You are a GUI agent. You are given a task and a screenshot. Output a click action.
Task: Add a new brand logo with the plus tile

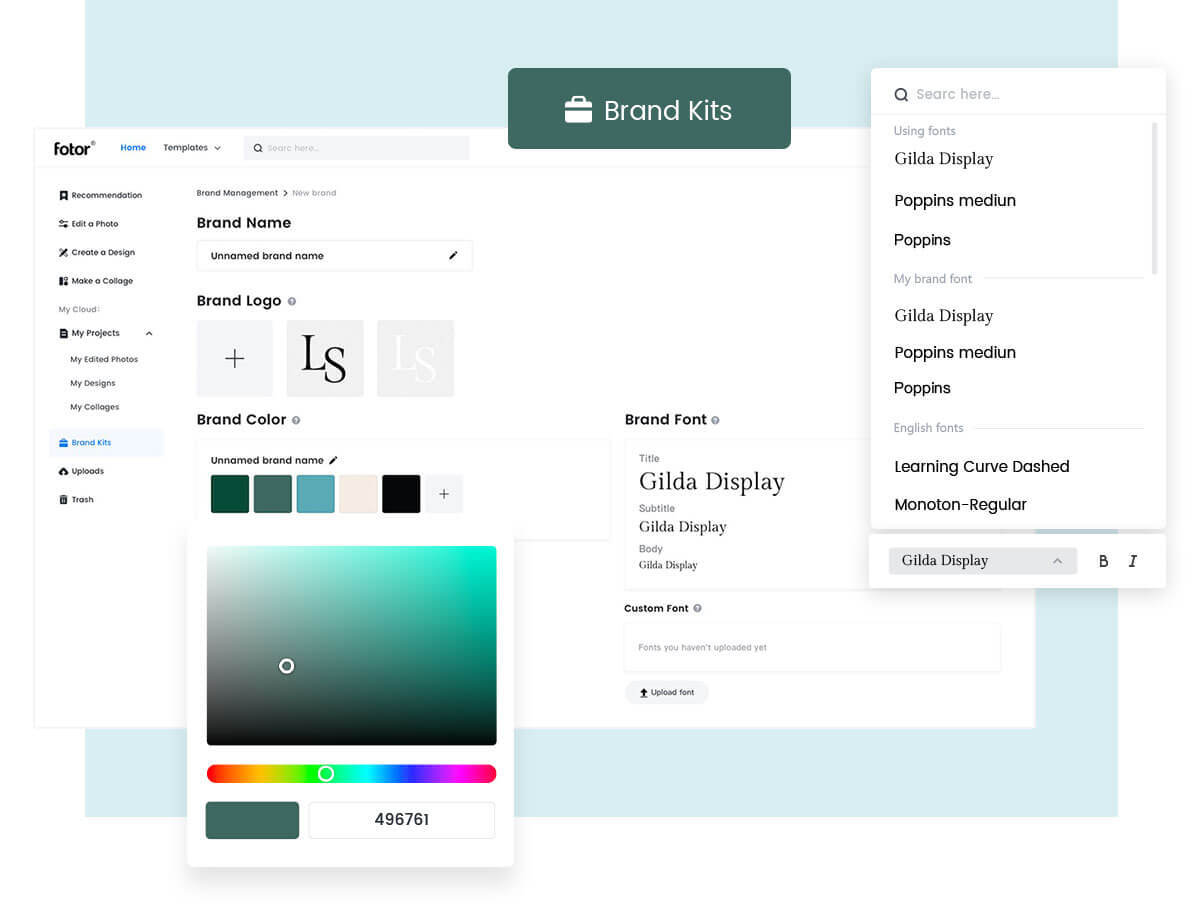point(235,358)
